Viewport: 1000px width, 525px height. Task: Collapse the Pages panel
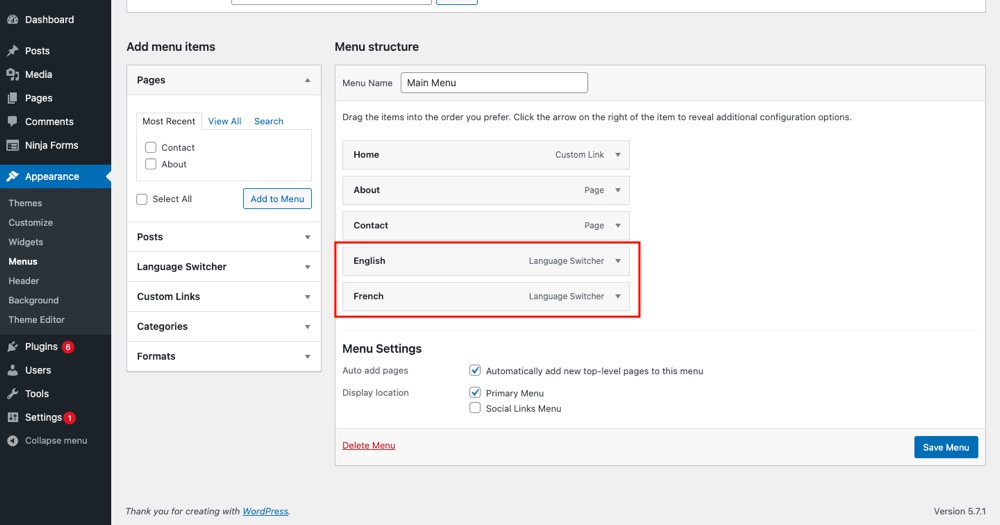coord(307,80)
